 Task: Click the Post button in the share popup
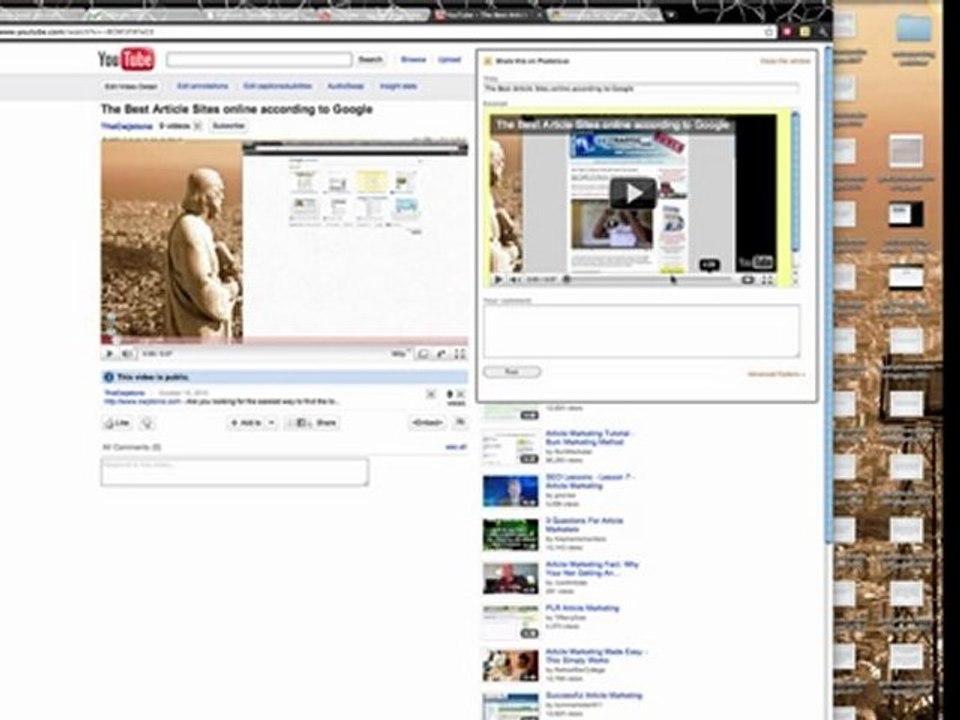point(512,372)
